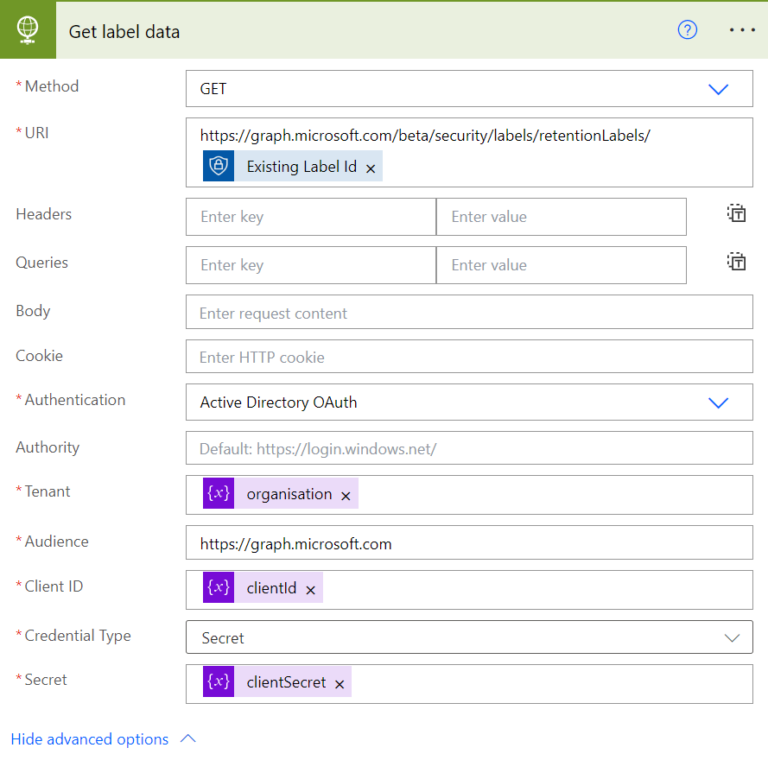Click the Authority input field
The width and height of the screenshot is (768, 773).
coord(469,449)
